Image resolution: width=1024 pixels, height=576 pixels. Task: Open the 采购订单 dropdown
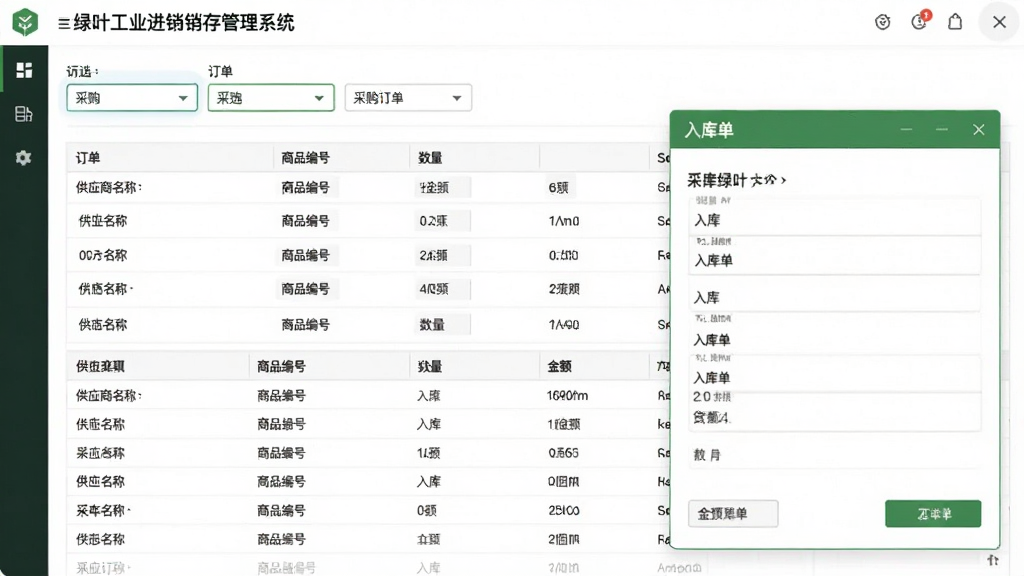tap(408, 98)
